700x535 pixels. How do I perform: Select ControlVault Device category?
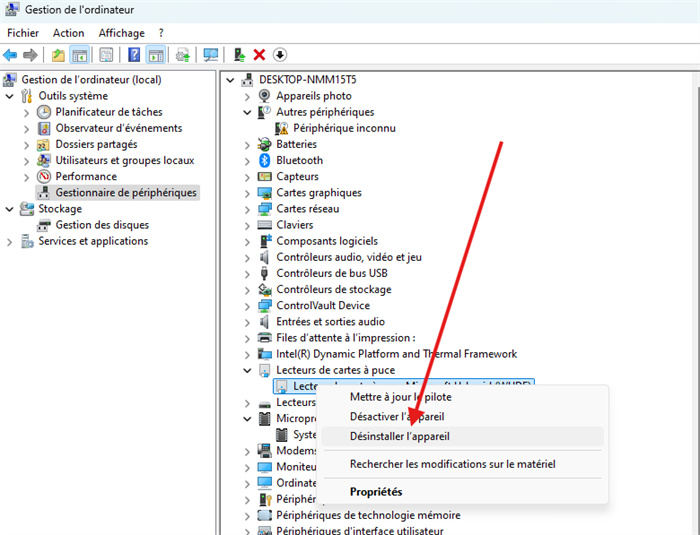[x=323, y=305]
